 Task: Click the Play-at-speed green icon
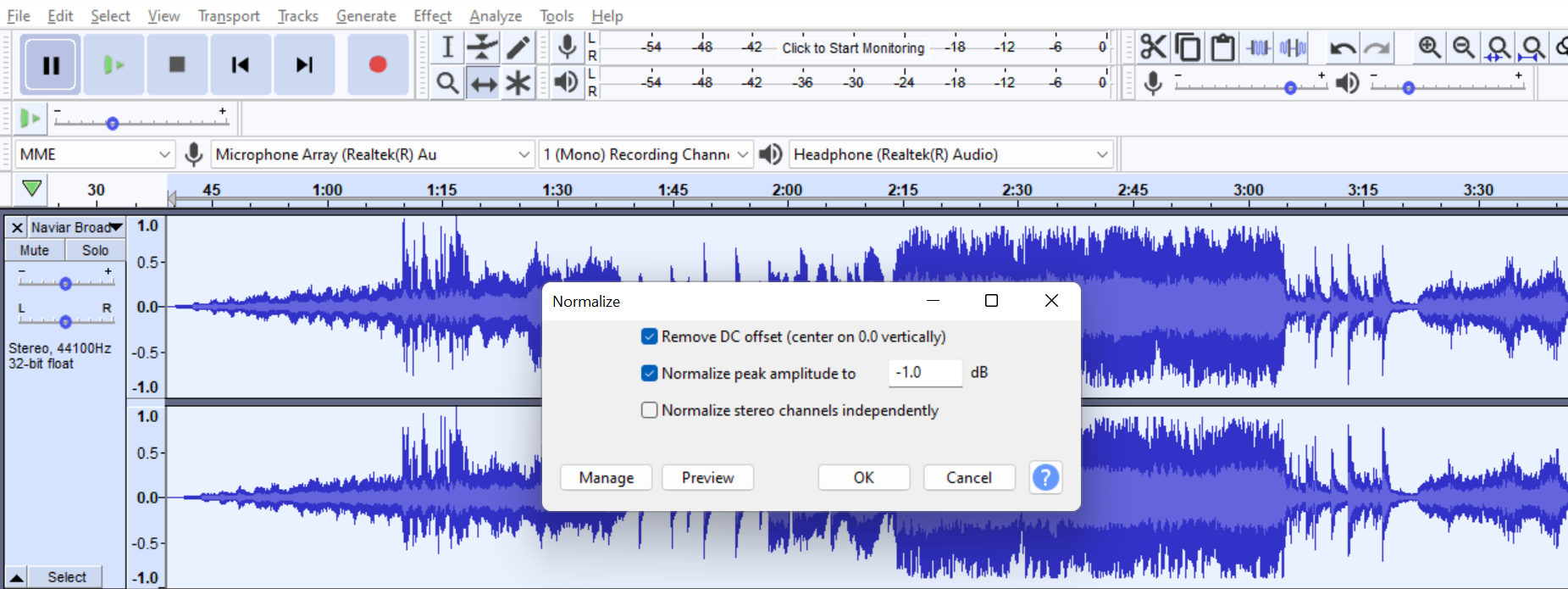[30, 119]
